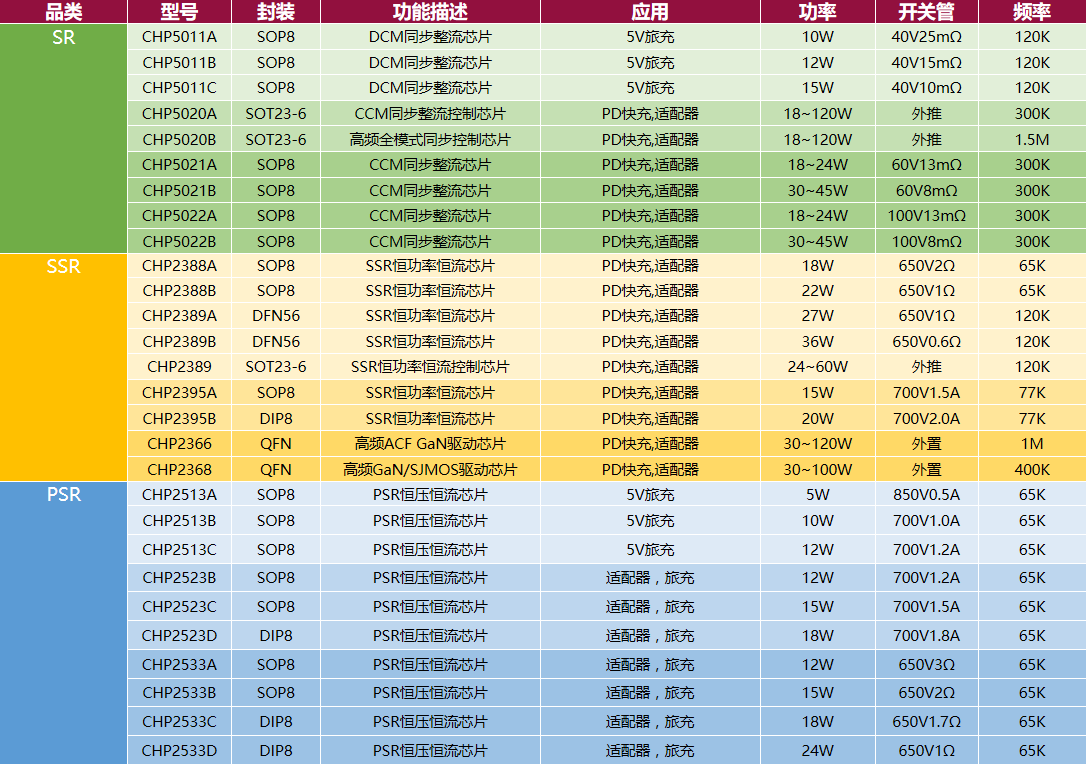Select the SR category cell
The height and width of the screenshot is (765, 1087).
coord(63,139)
